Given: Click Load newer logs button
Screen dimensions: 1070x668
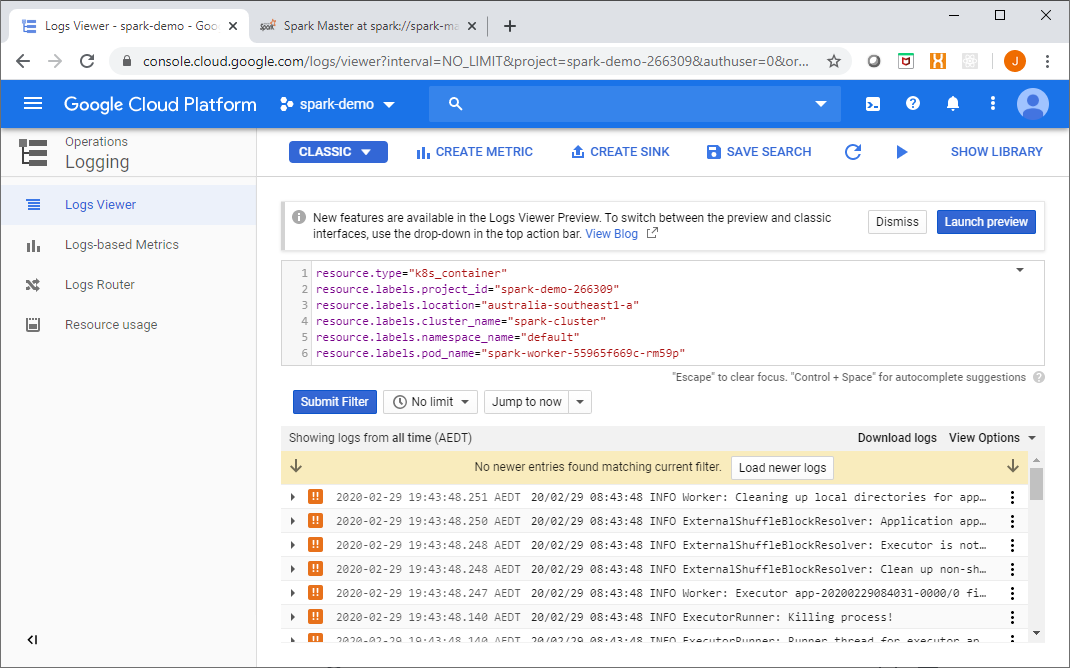Looking at the screenshot, I should click(x=782, y=467).
